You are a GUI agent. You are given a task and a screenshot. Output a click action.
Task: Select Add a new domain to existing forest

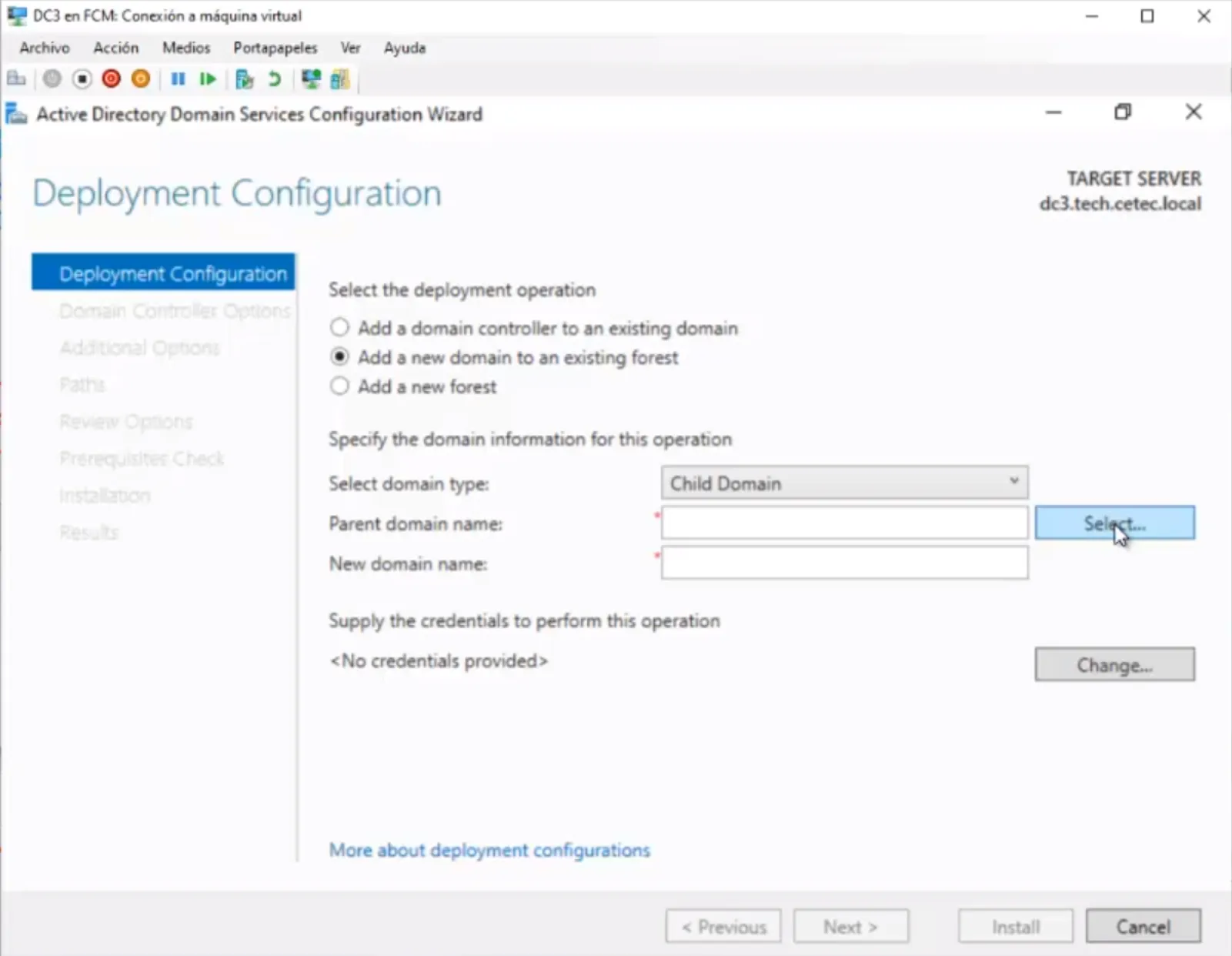(339, 357)
